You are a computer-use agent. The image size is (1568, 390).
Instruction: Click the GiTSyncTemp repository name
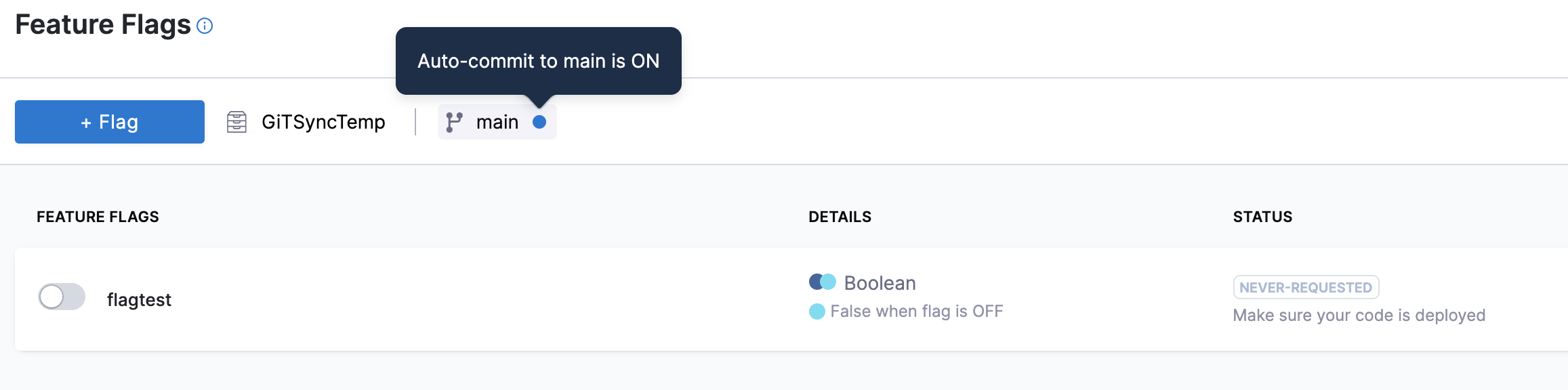tap(323, 122)
